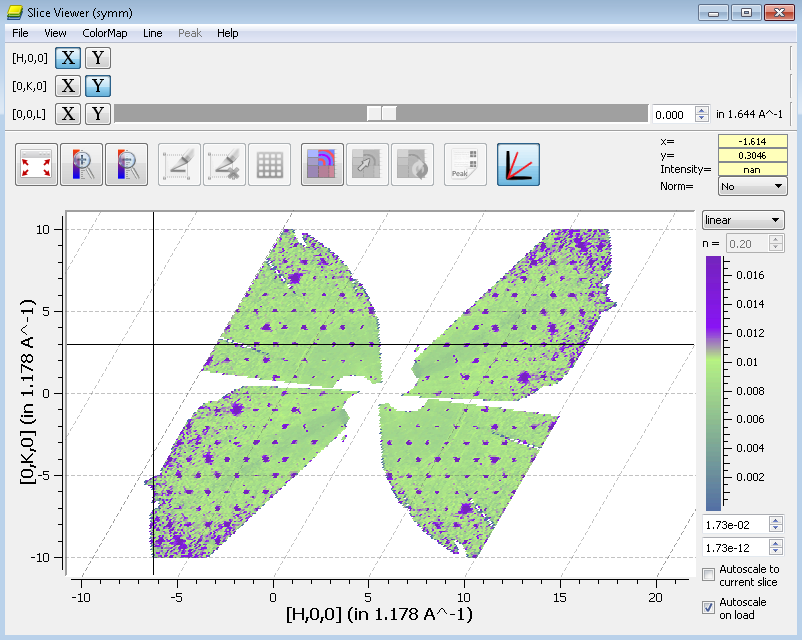Click the slice value field showing 0.000

(x=672, y=114)
